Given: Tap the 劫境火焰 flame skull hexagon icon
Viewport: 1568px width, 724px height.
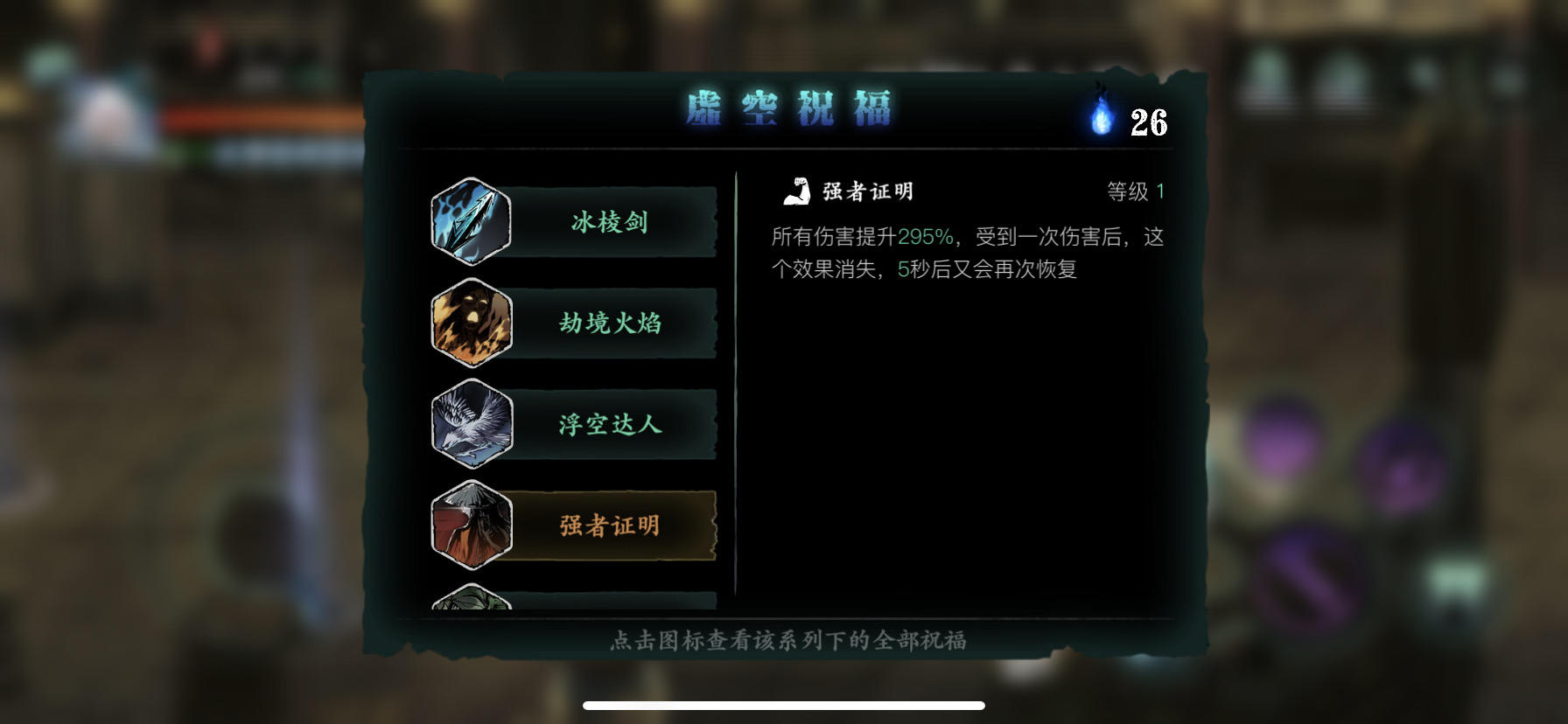Looking at the screenshot, I should pos(471,323).
